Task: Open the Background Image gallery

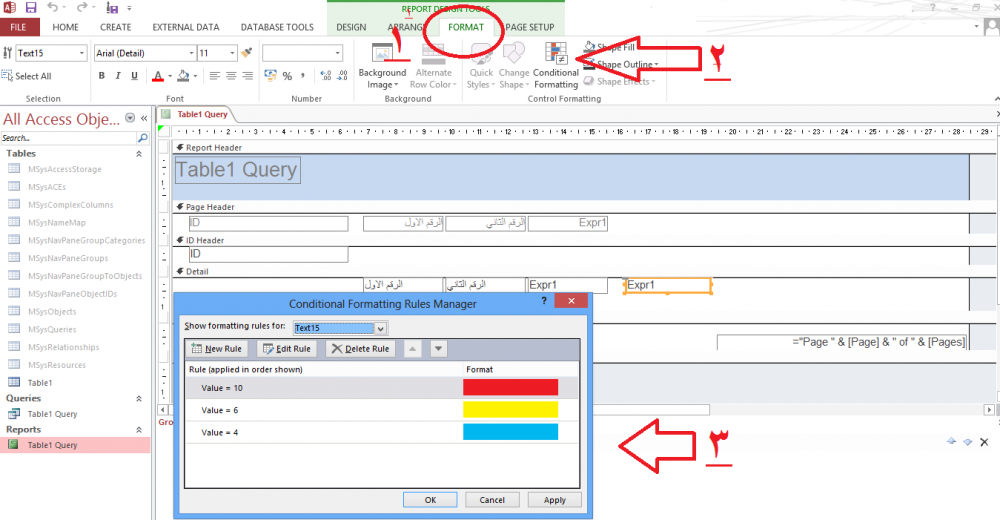Action: point(382,66)
